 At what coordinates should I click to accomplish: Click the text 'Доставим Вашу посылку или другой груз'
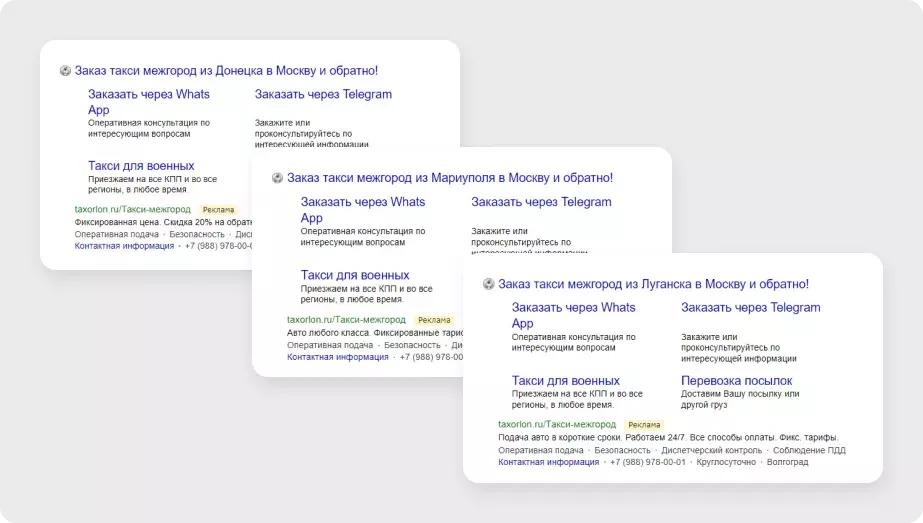click(x=740, y=399)
